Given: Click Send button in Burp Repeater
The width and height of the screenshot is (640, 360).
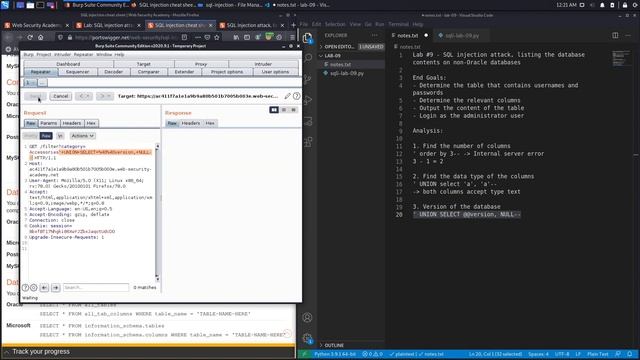Looking at the screenshot, I should pyautogui.click(x=36, y=96).
